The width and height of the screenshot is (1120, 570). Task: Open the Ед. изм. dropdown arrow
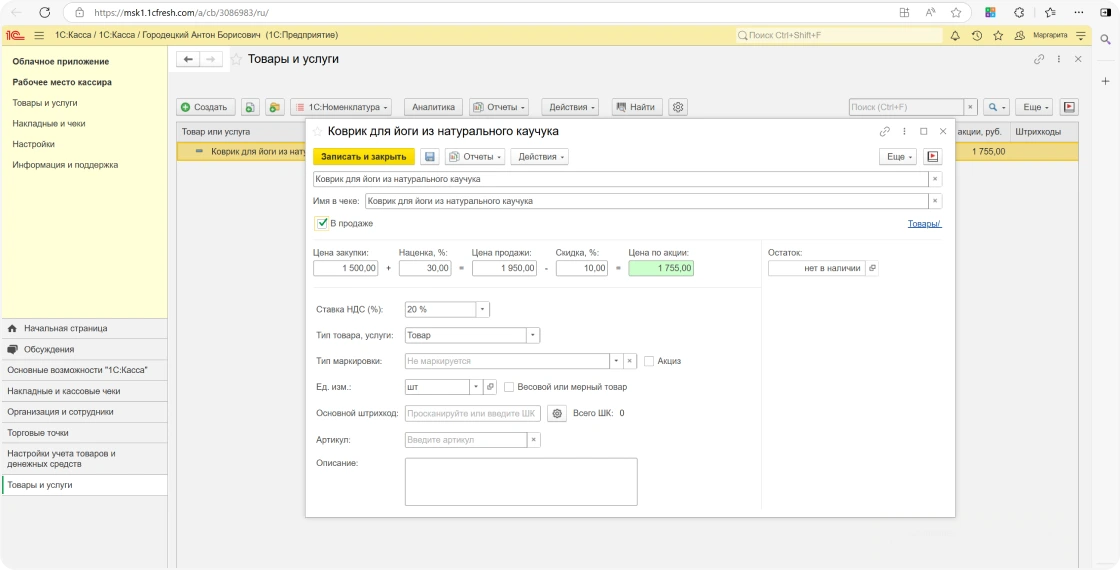476,387
